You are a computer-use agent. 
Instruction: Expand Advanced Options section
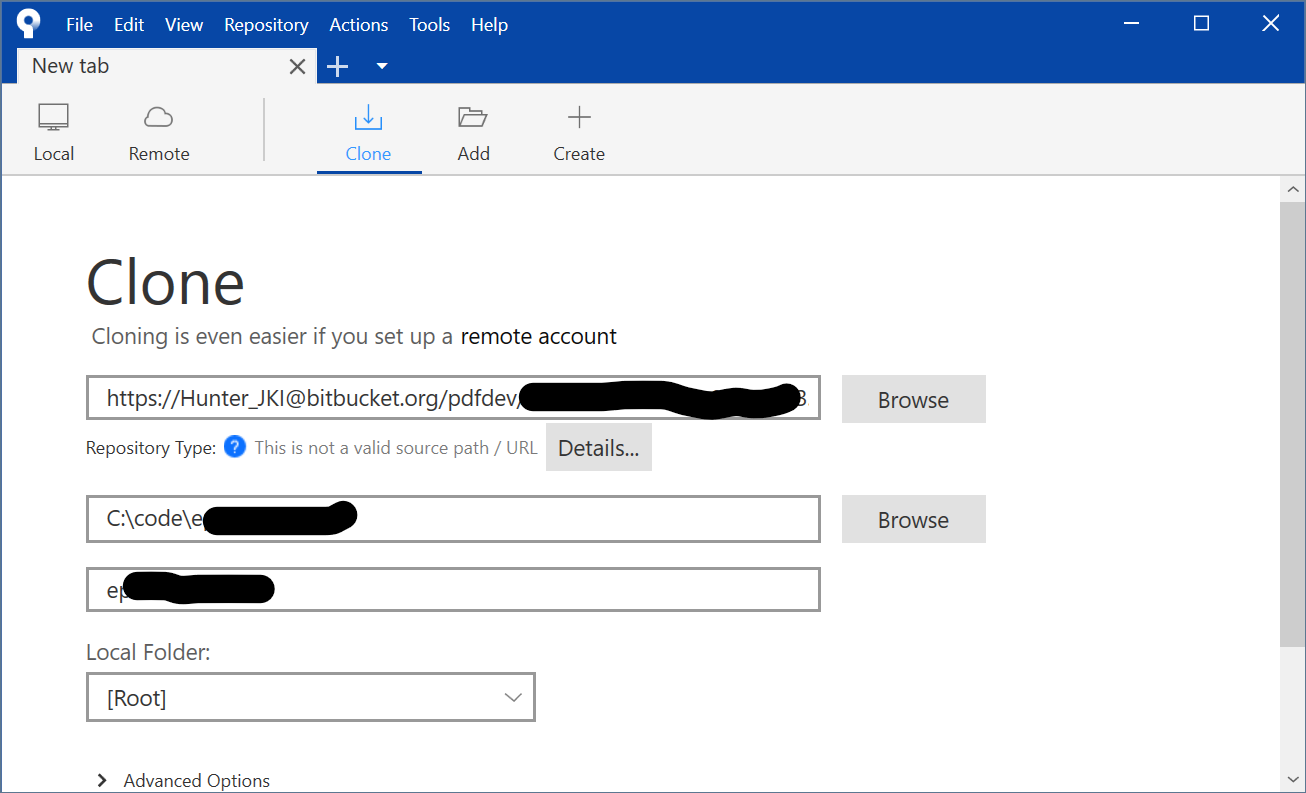coord(184,781)
